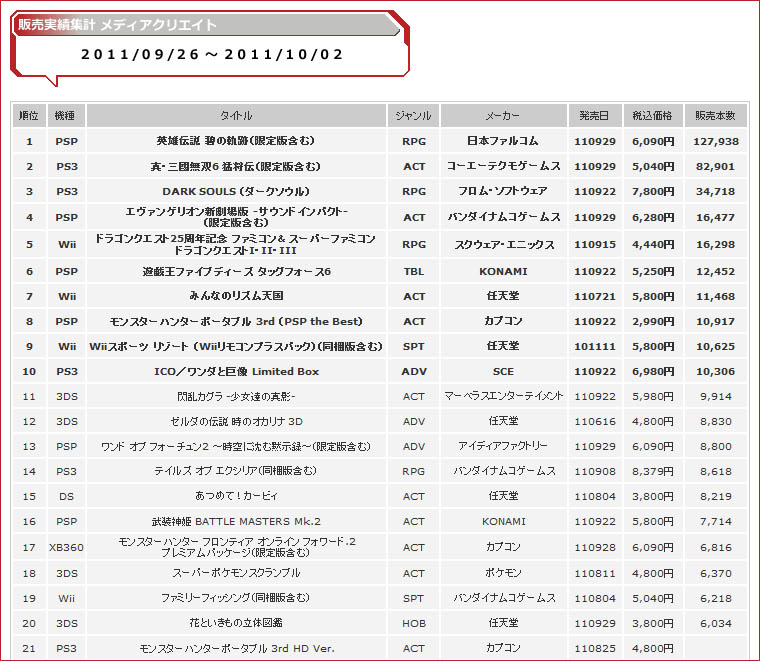This screenshot has height=661, width=760.
Task: Select title 閃乱カグラ -少女達の真影-
Action: 236,396
